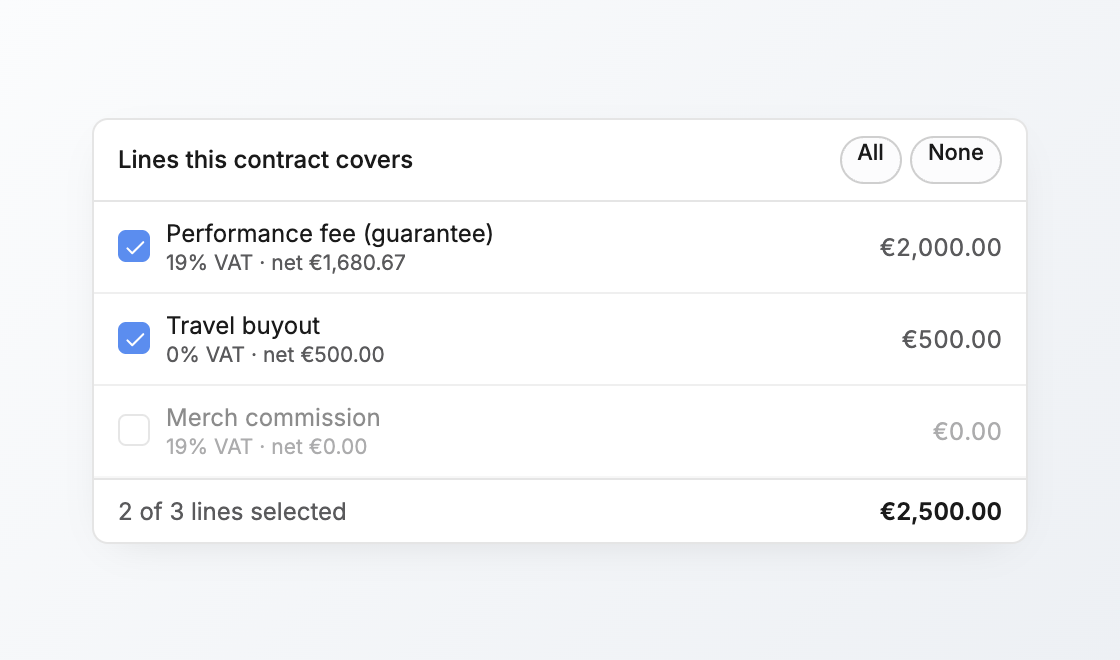Deselect all lines with the None button
This screenshot has height=660, width=1120.
956,160
